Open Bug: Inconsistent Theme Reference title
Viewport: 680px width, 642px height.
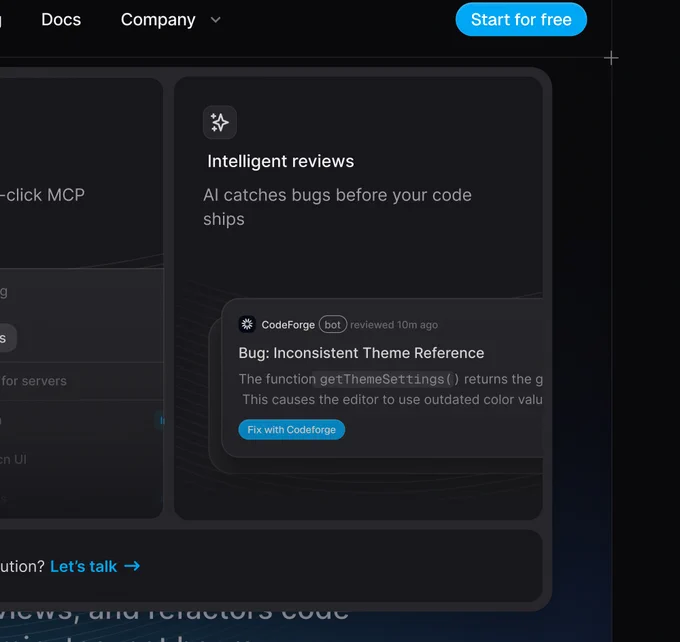[361, 353]
